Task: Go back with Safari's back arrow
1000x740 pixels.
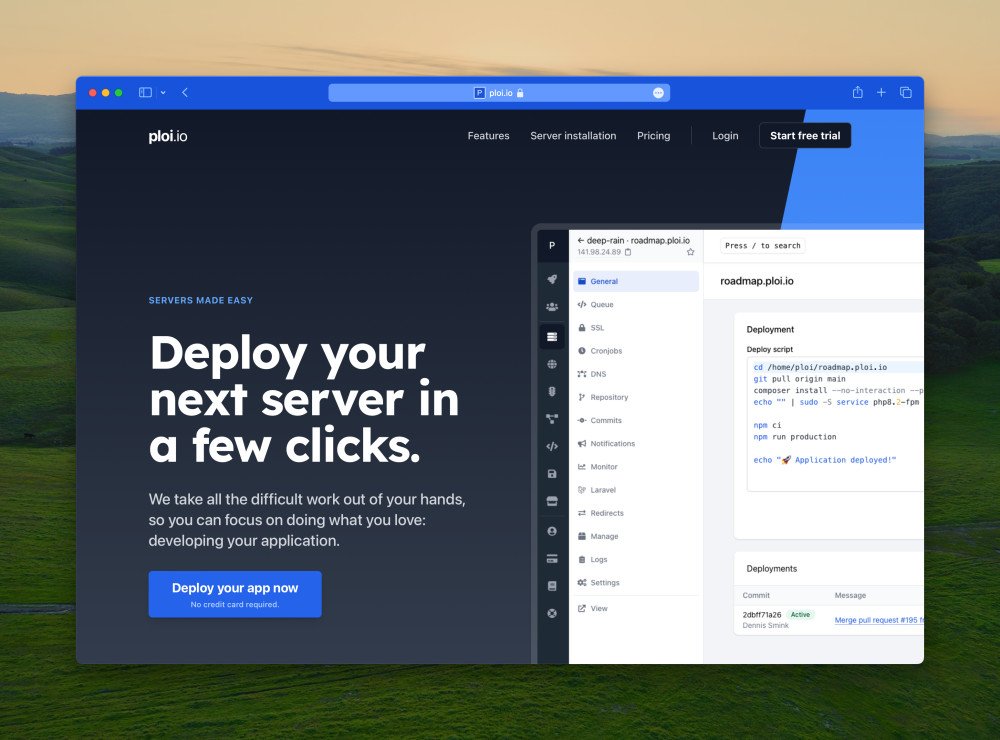Action: coord(185,92)
